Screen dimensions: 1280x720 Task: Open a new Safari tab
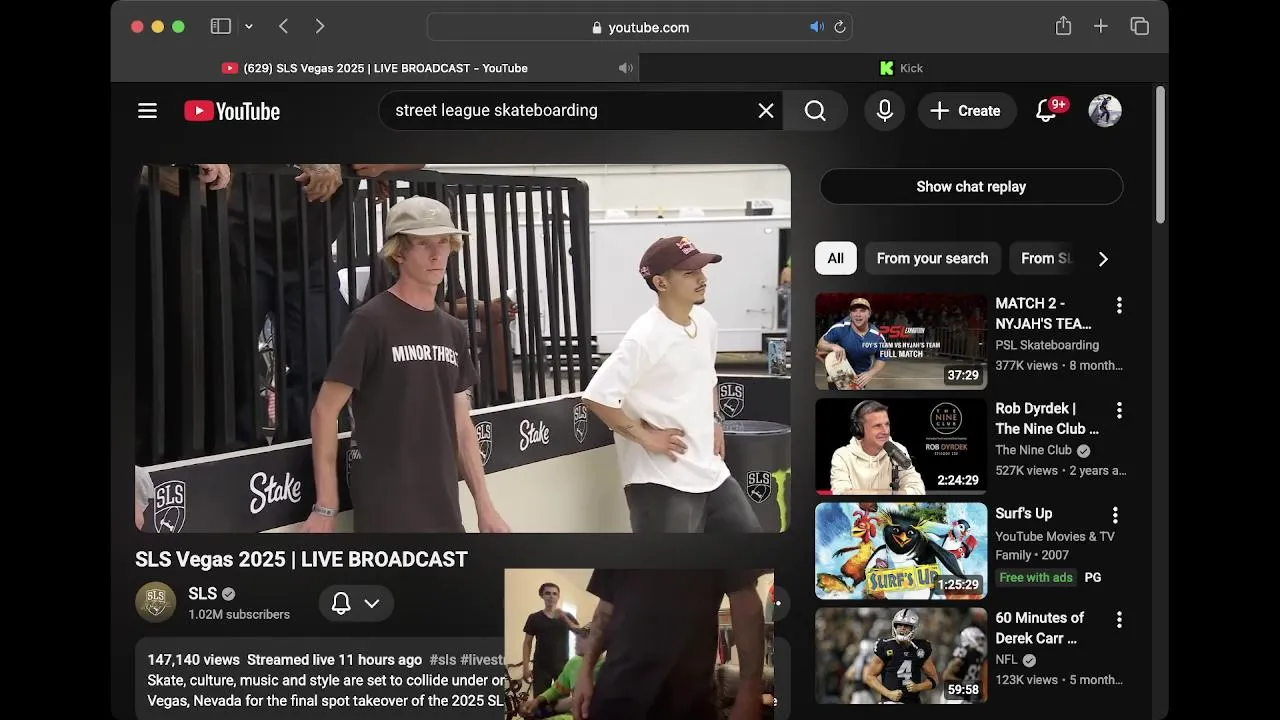tap(1101, 27)
